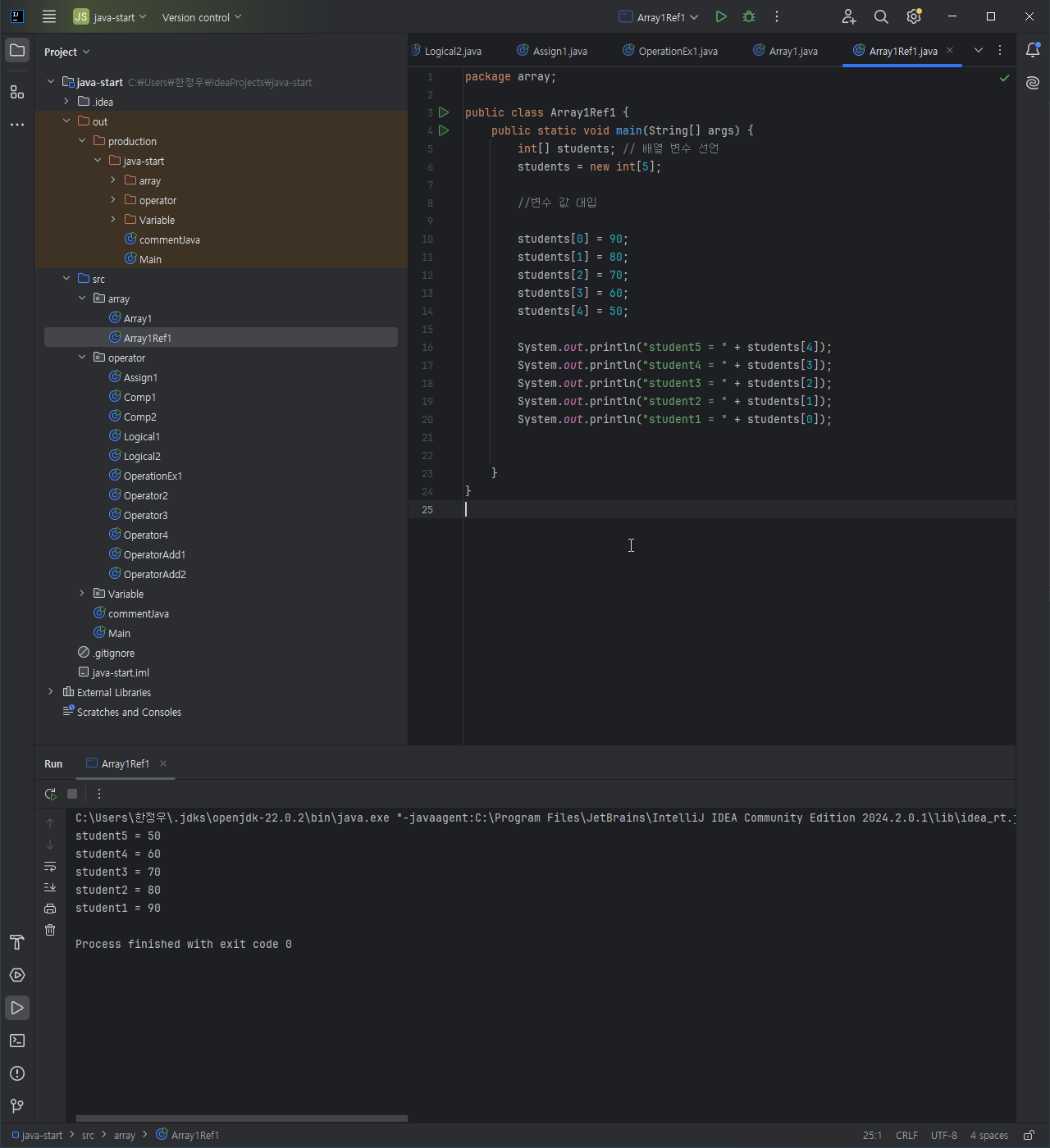Open the Git version control tool window
Viewport: 1050px width, 1148px height.
pos(17,1106)
